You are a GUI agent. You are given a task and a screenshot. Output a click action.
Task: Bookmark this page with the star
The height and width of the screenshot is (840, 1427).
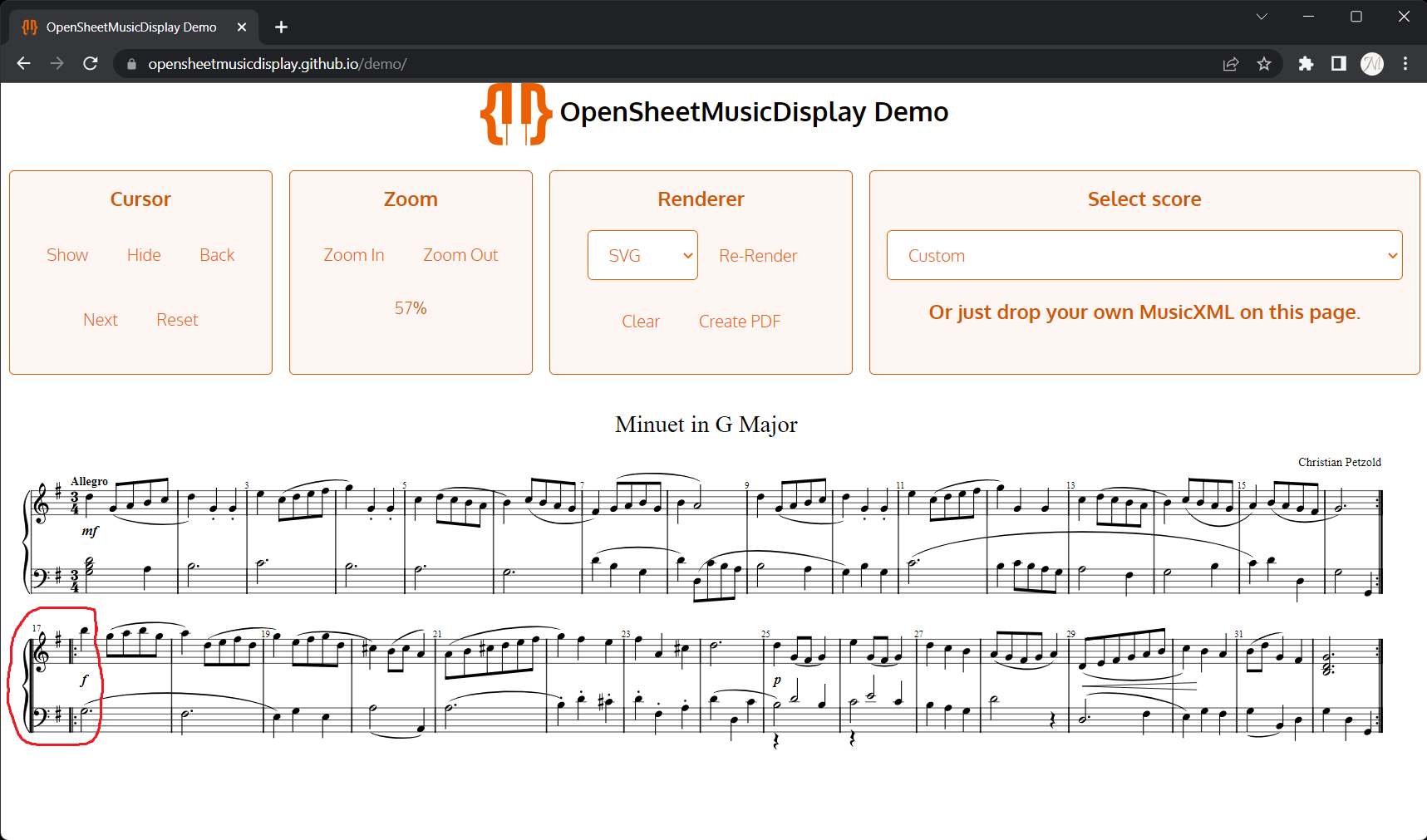[x=1264, y=63]
